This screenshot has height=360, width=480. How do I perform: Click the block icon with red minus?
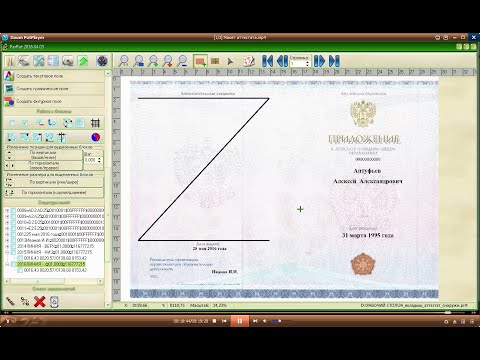pos(40,123)
